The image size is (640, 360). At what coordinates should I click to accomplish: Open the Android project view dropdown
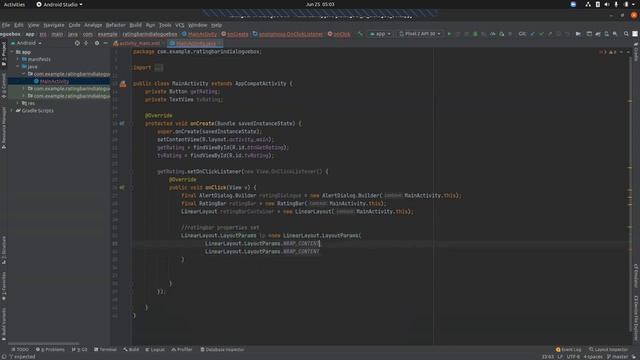[x=27, y=43]
